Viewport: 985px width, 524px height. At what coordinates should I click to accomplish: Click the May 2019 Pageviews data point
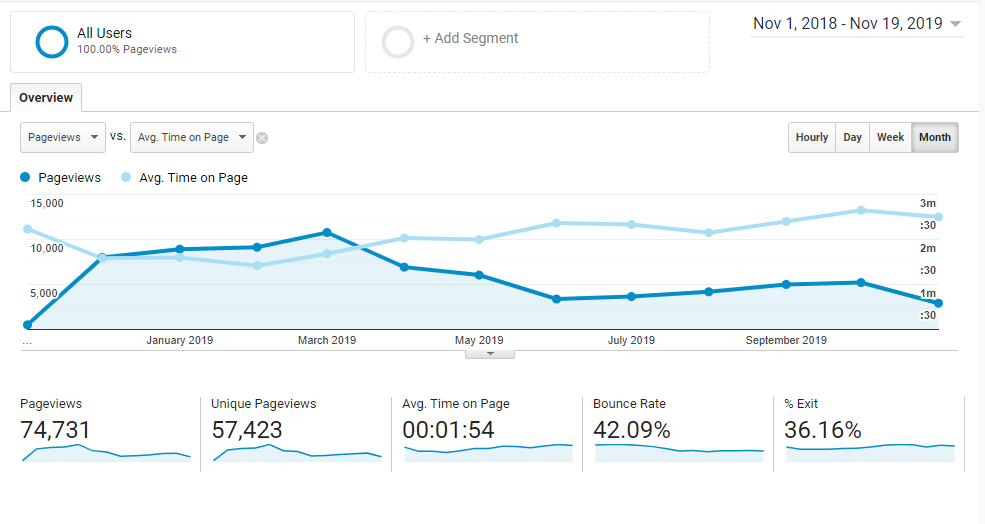(479, 275)
